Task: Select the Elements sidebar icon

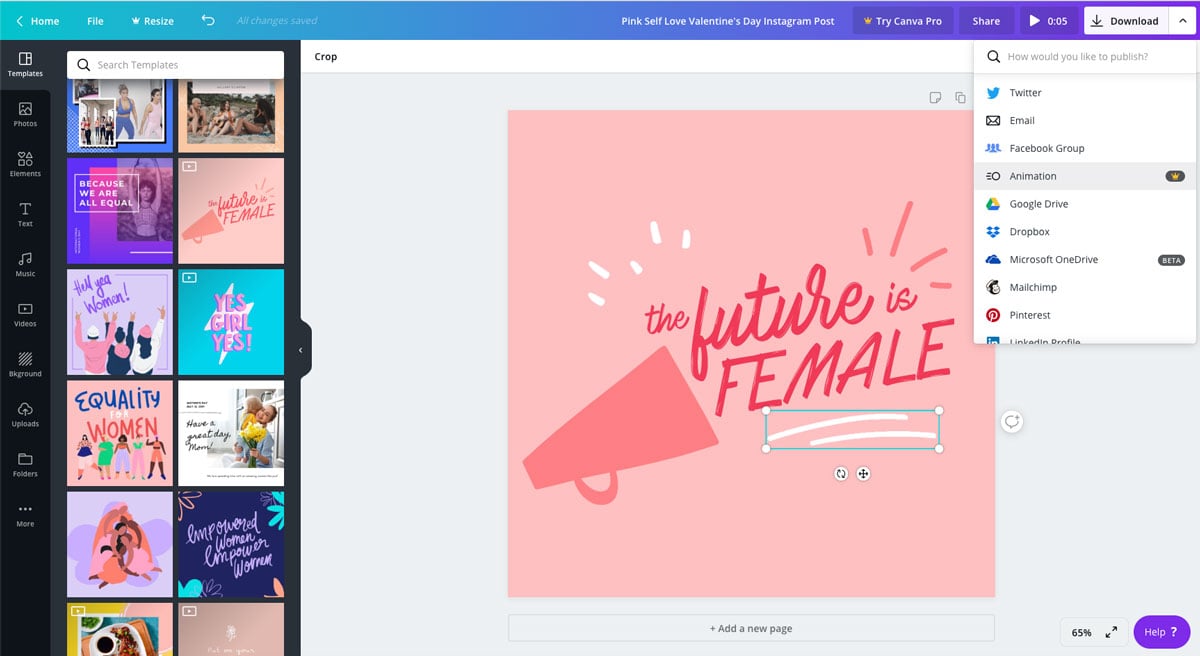Action: click(x=25, y=164)
